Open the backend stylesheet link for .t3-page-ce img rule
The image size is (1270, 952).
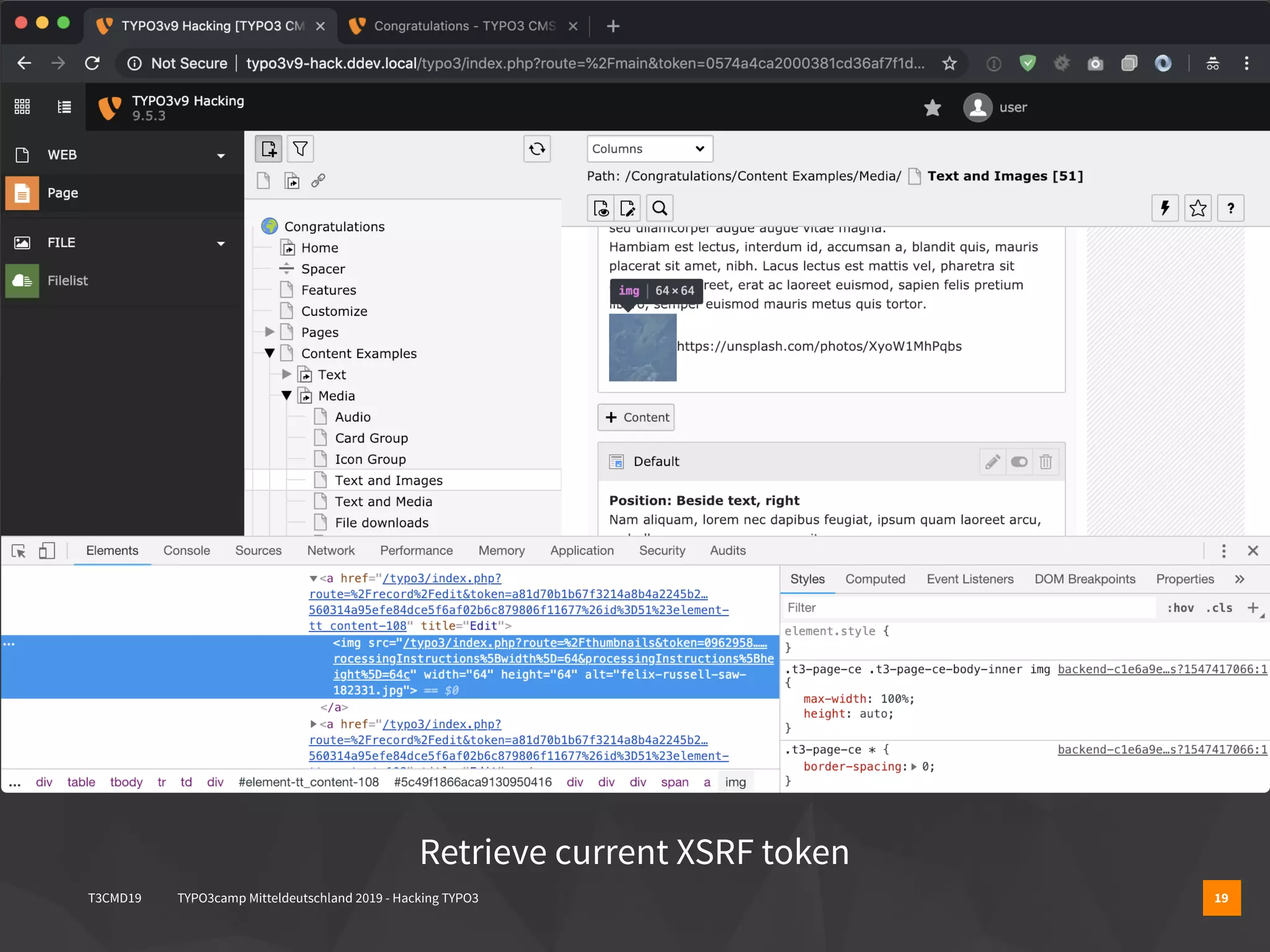point(1162,669)
